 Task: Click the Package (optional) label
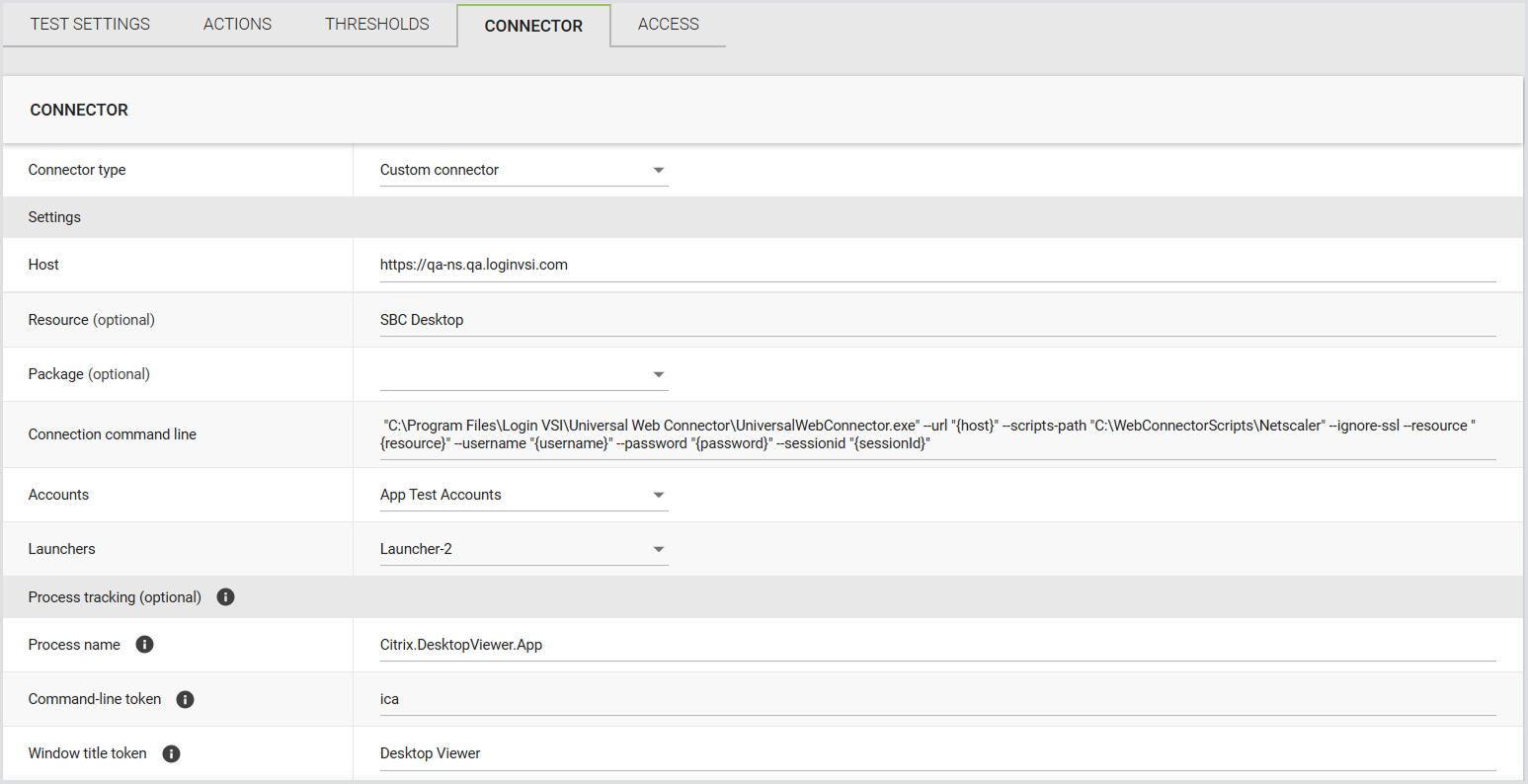click(x=89, y=374)
